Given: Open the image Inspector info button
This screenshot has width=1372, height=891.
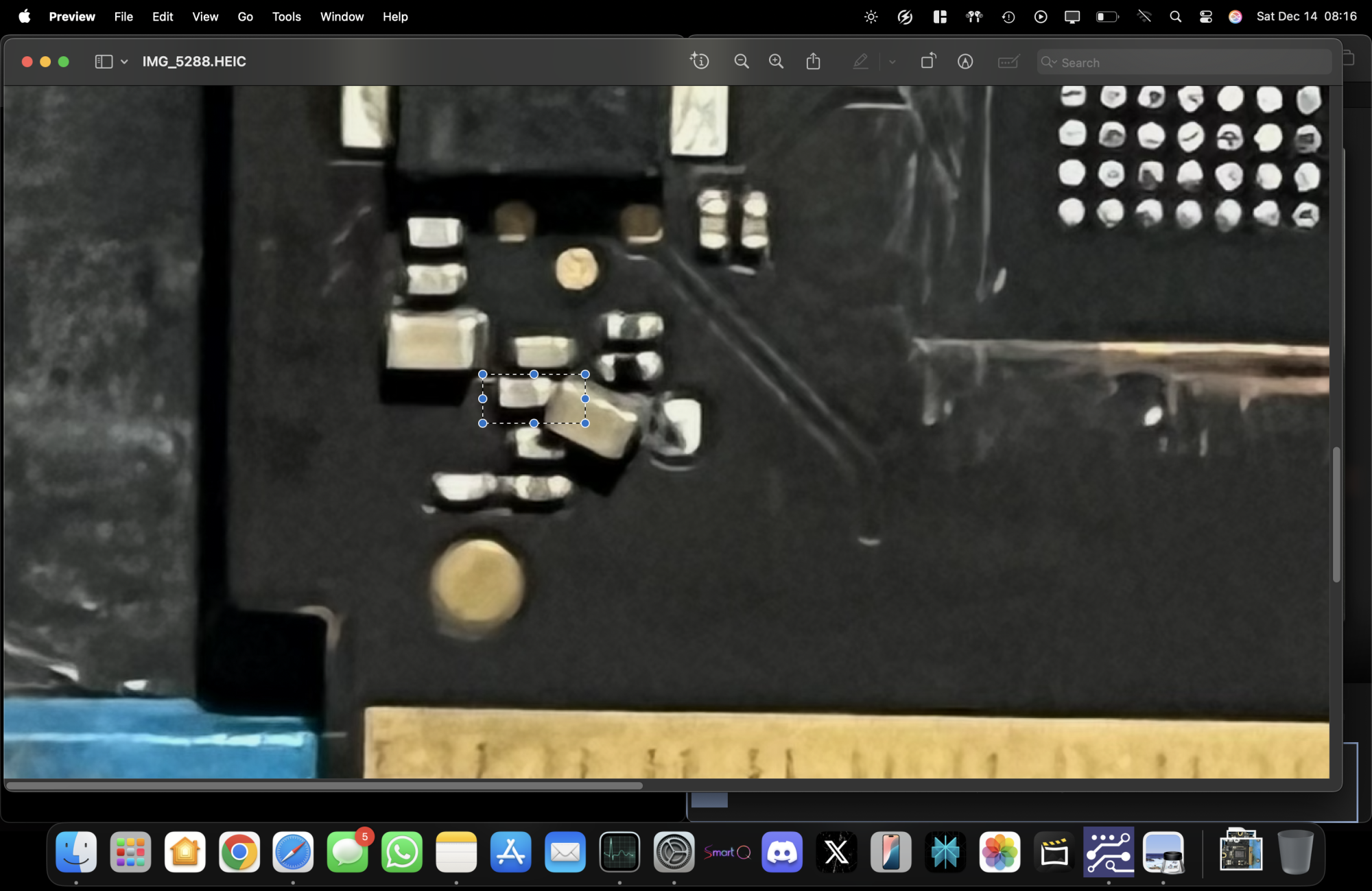Looking at the screenshot, I should click(x=699, y=62).
